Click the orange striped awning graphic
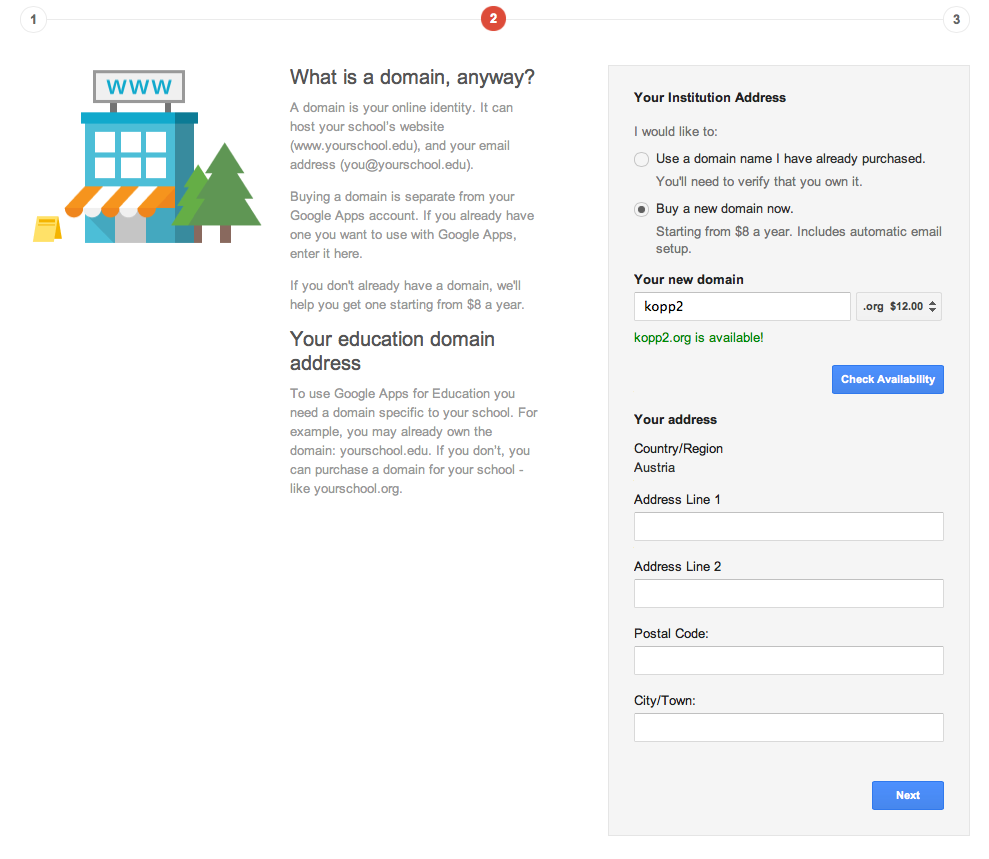Screen dimensions: 989x859 pyautogui.click(x=120, y=201)
